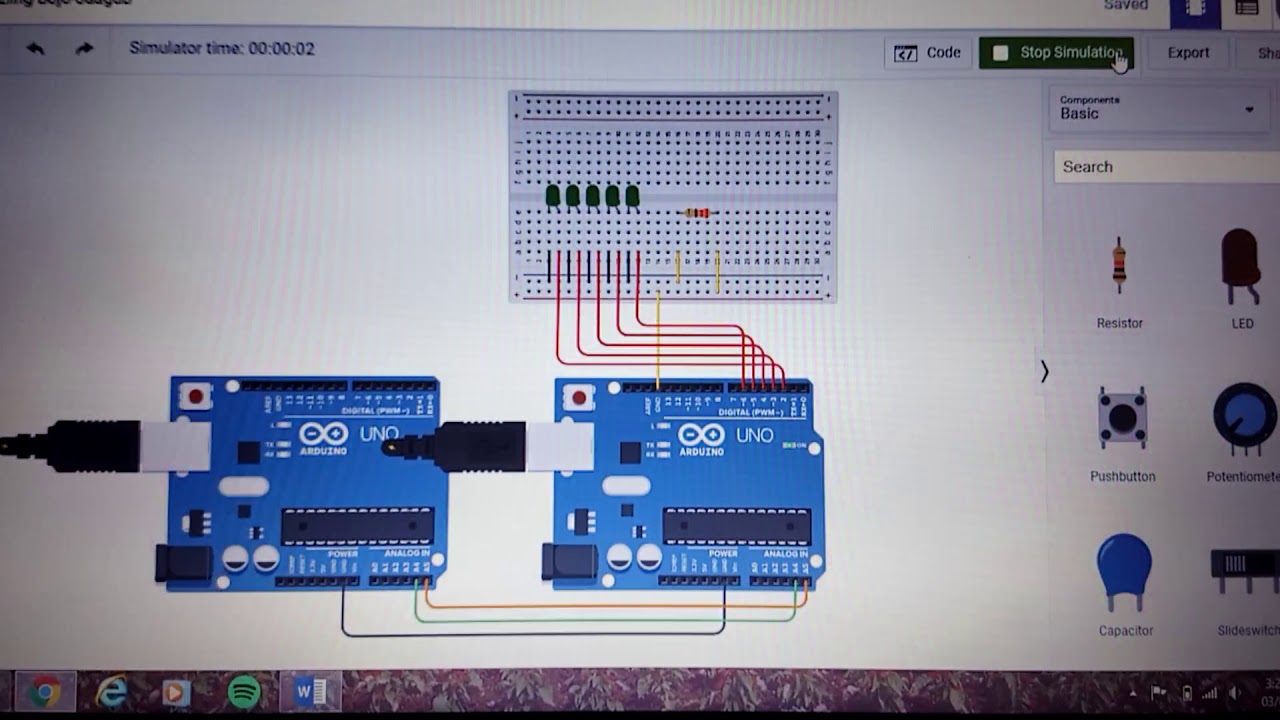Click the right Arduino reset button
Image resolution: width=1280 pixels, height=720 pixels.
point(578,399)
